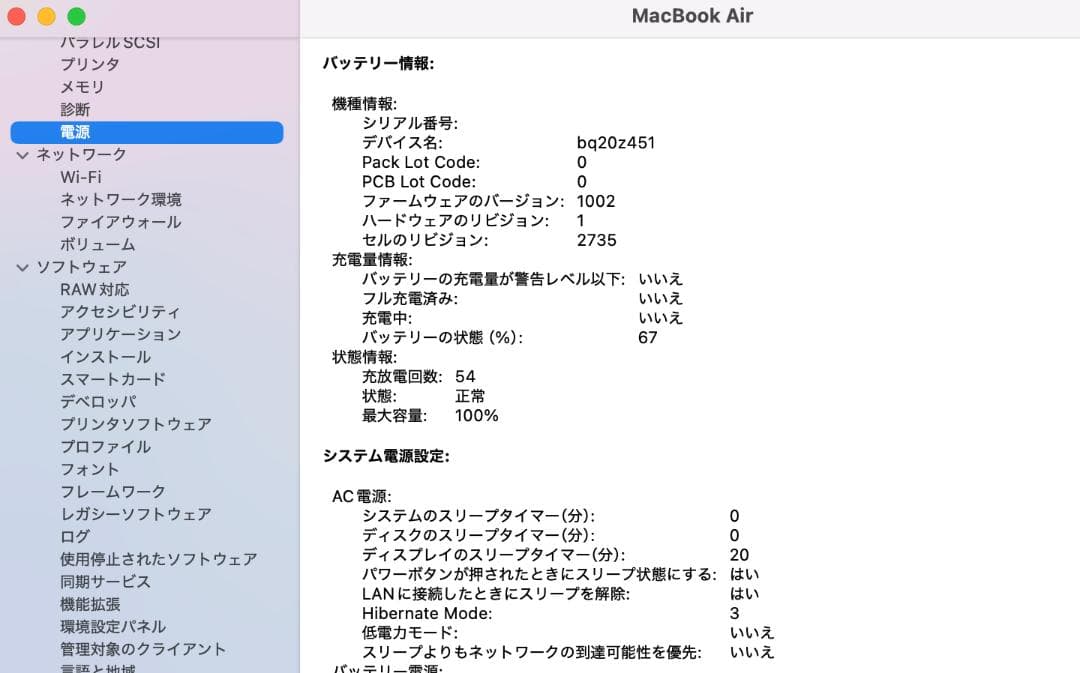
Task: Collapse the ネットワーク section
Action: (x=22, y=154)
